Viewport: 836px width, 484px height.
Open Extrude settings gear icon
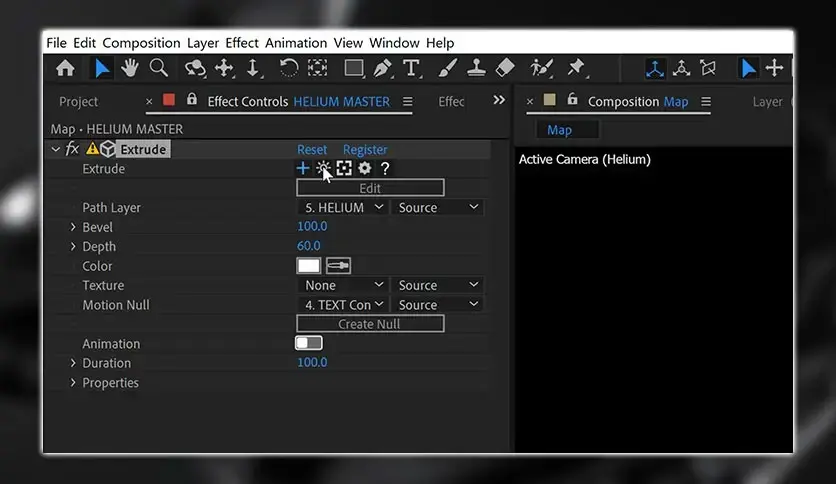coord(365,168)
